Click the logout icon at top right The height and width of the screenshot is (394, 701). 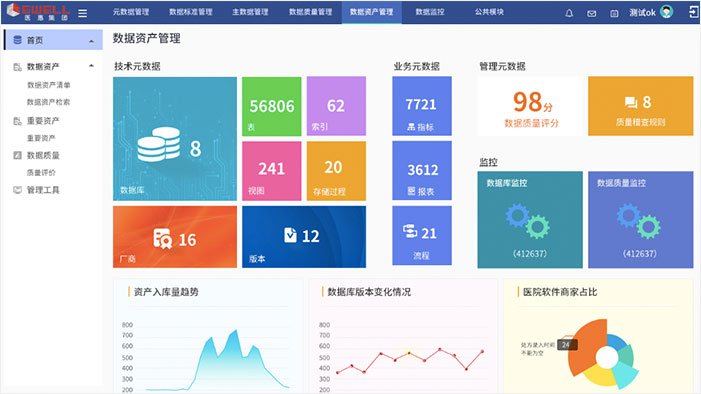(x=693, y=12)
